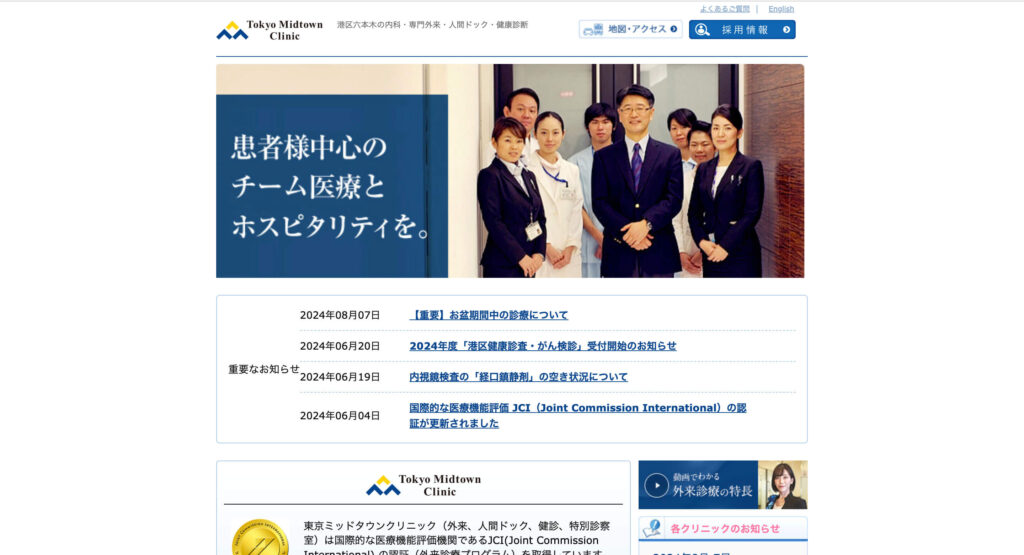Click the Tokyo Midtown Clinic header logo

[x=269, y=30]
